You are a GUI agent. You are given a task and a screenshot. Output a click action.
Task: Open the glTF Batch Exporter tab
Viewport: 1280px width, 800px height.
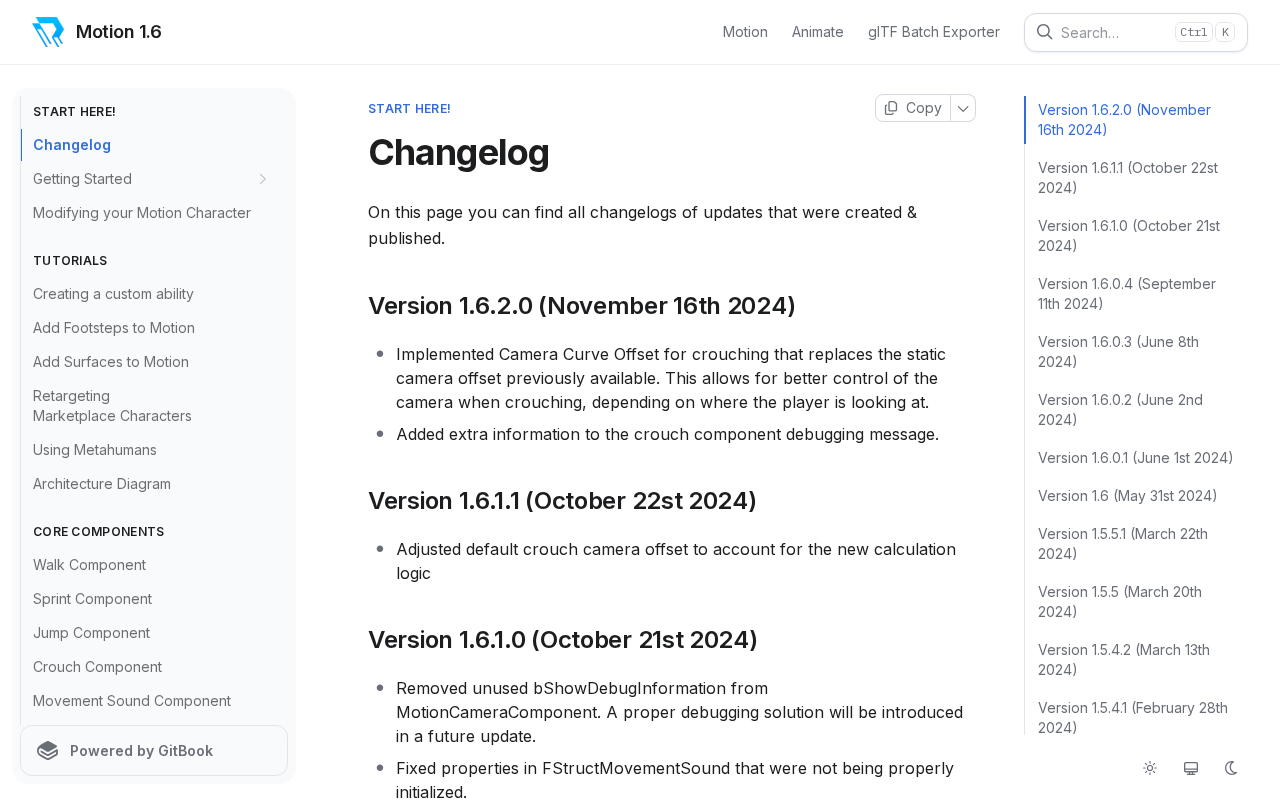tap(933, 32)
